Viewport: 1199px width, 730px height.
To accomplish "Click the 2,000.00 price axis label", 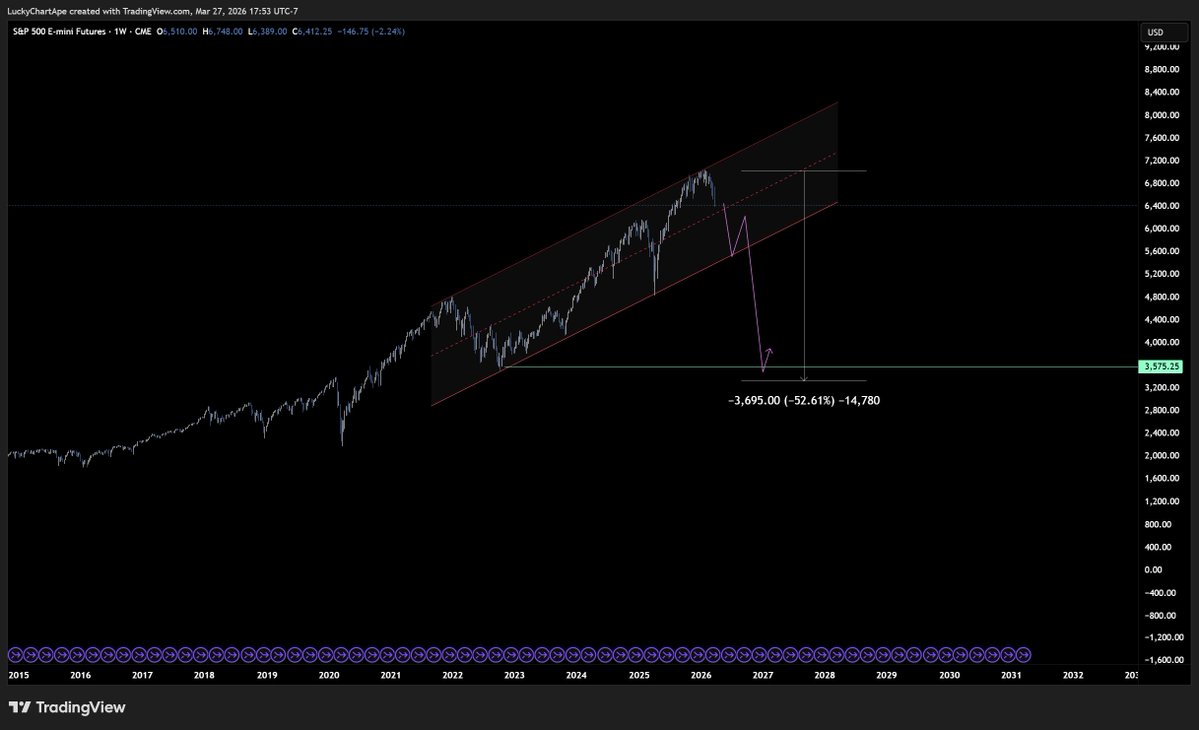I will (x=1162, y=456).
